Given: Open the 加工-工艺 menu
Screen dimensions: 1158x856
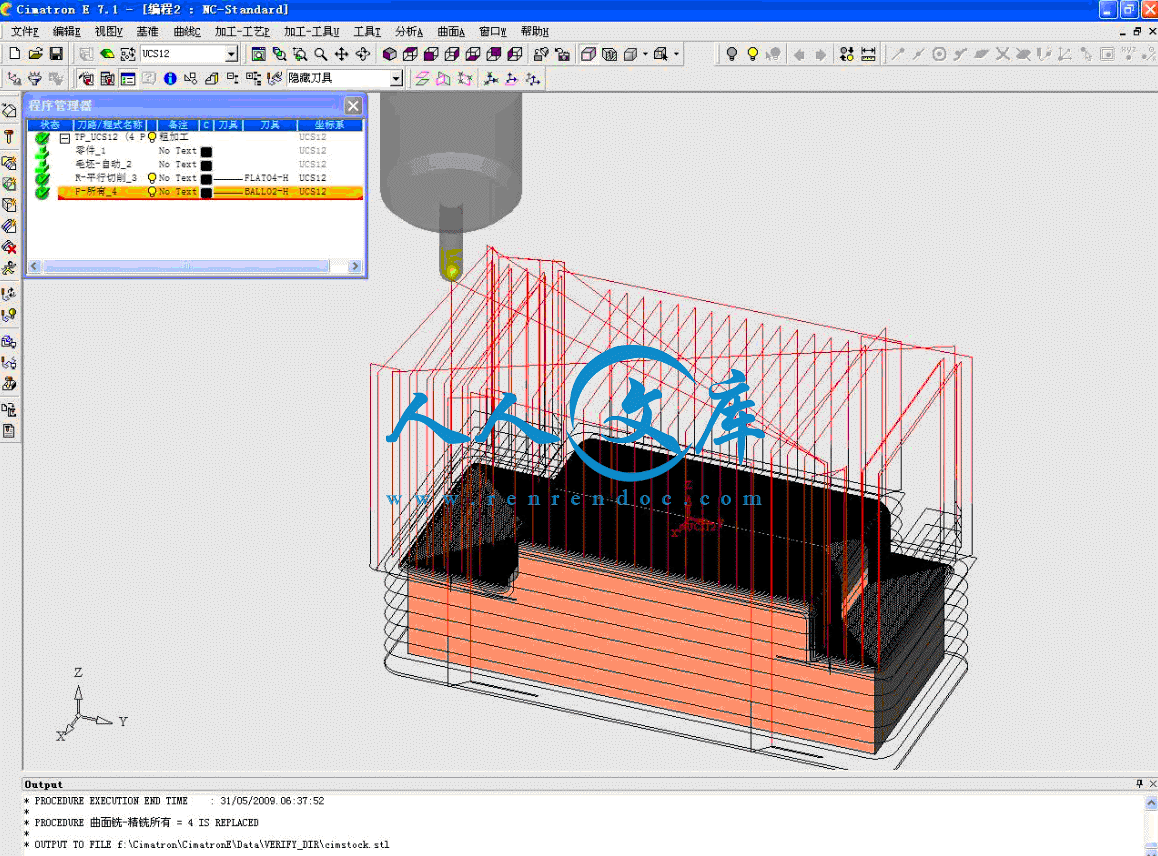Looking at the screenshot, I should click(242, 32).
